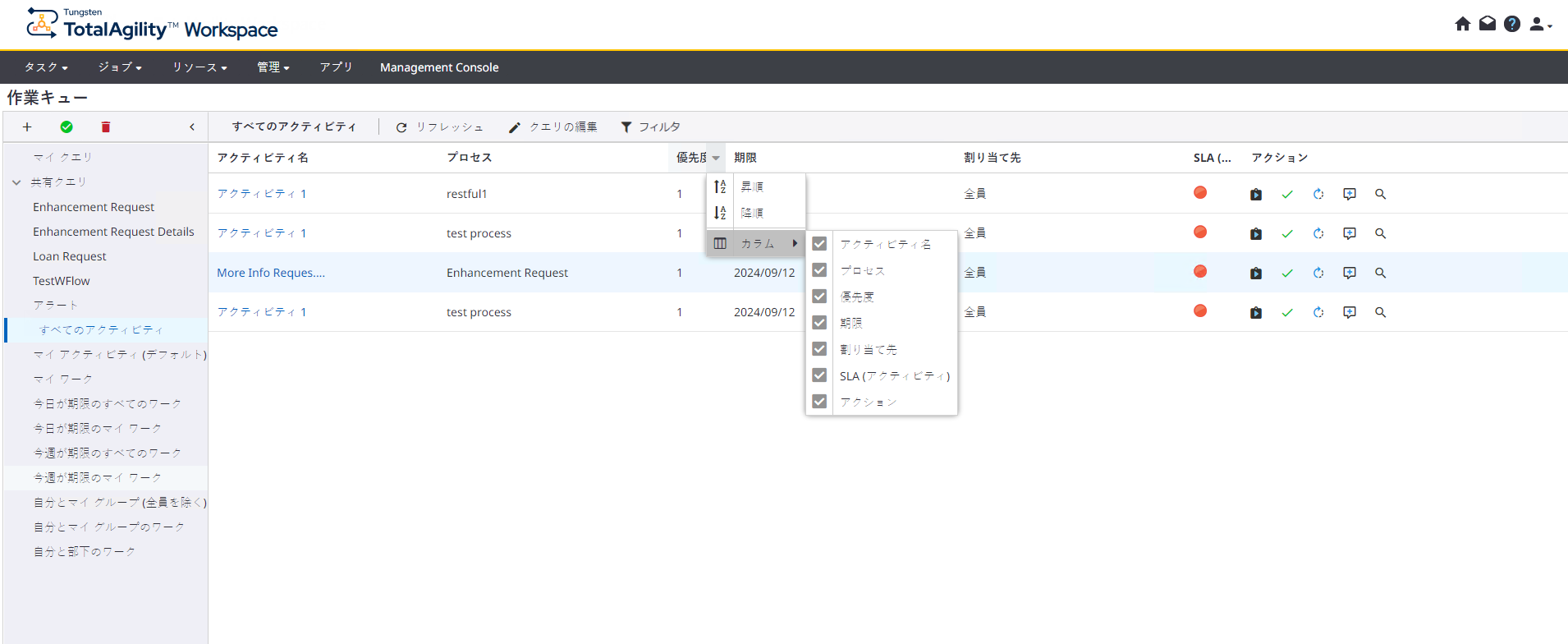Image resolution: width=1568 pixels, height=644 pixels.
Task: Click the red trash delete icon
Action: pyautogui.click(x=105, y=127)
